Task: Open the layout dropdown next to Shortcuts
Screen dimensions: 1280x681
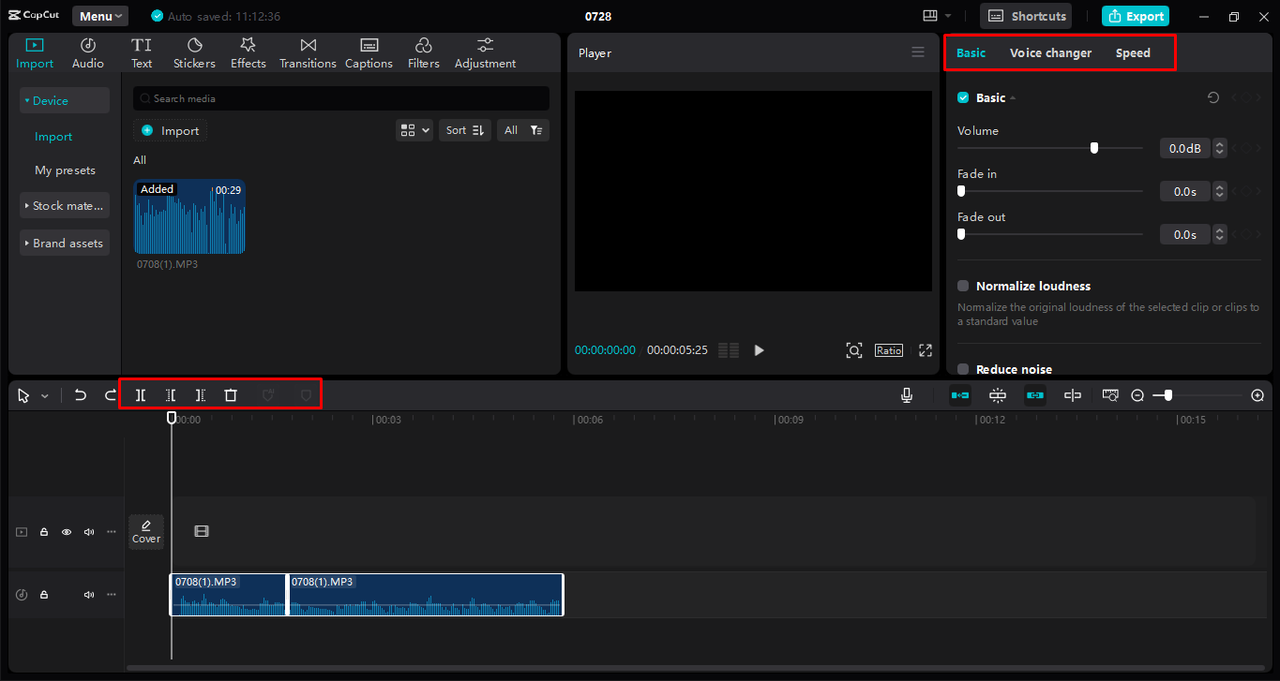Action: 936,16
